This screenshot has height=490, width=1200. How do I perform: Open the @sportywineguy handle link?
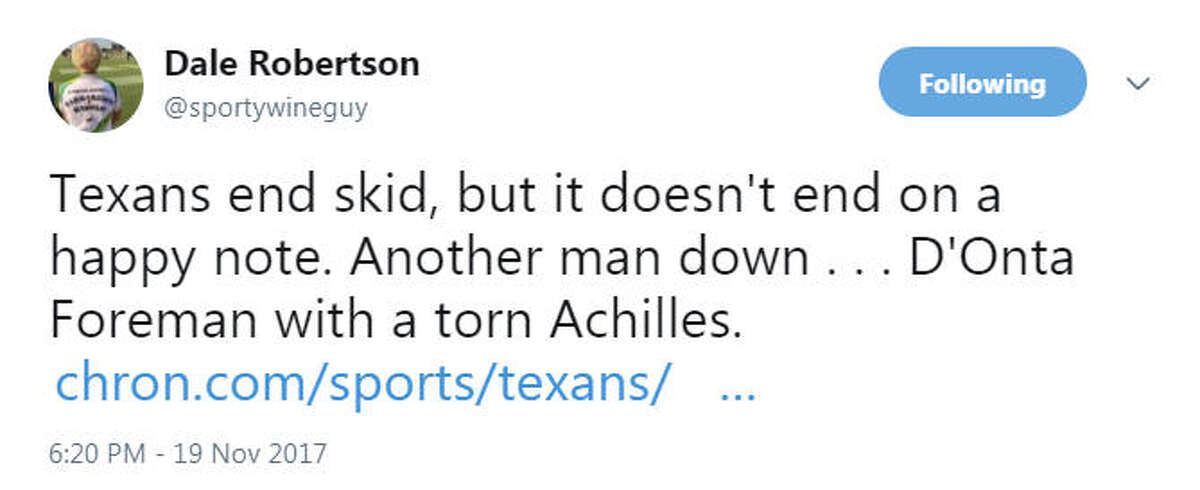point(265,107)
